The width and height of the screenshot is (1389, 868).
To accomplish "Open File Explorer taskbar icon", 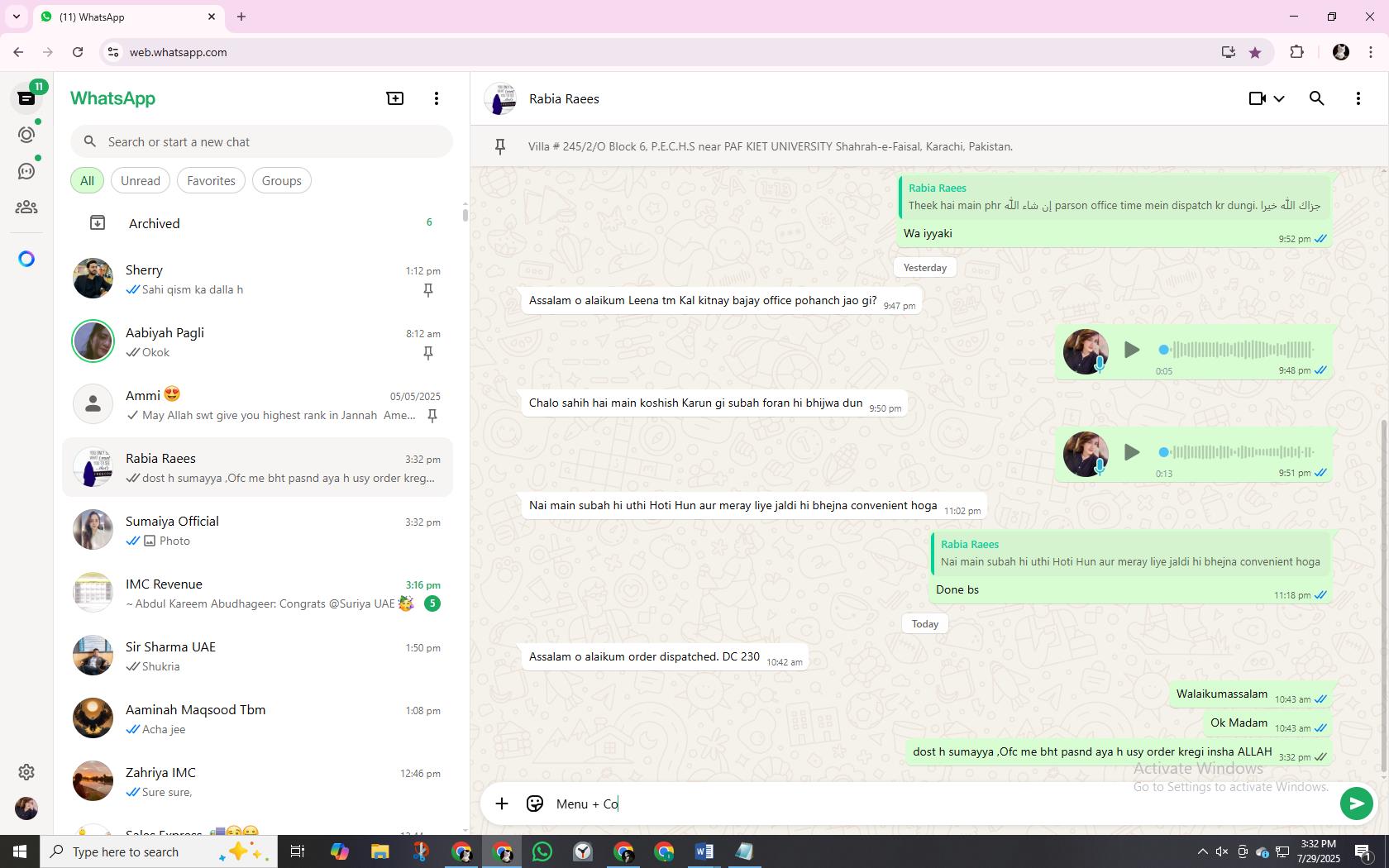I will (379, 851).
